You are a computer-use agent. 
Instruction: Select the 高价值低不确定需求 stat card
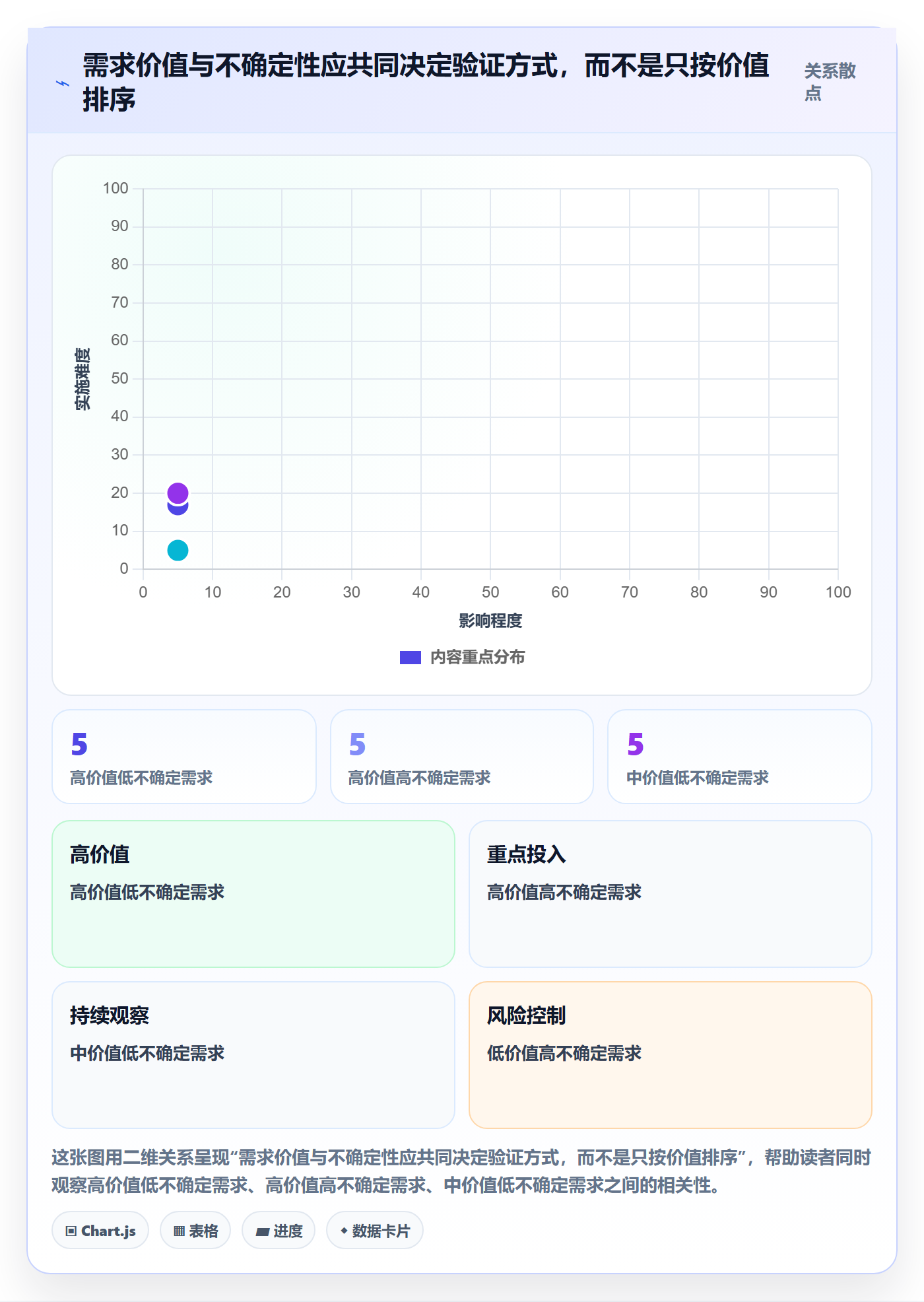(x=184, y=757)
